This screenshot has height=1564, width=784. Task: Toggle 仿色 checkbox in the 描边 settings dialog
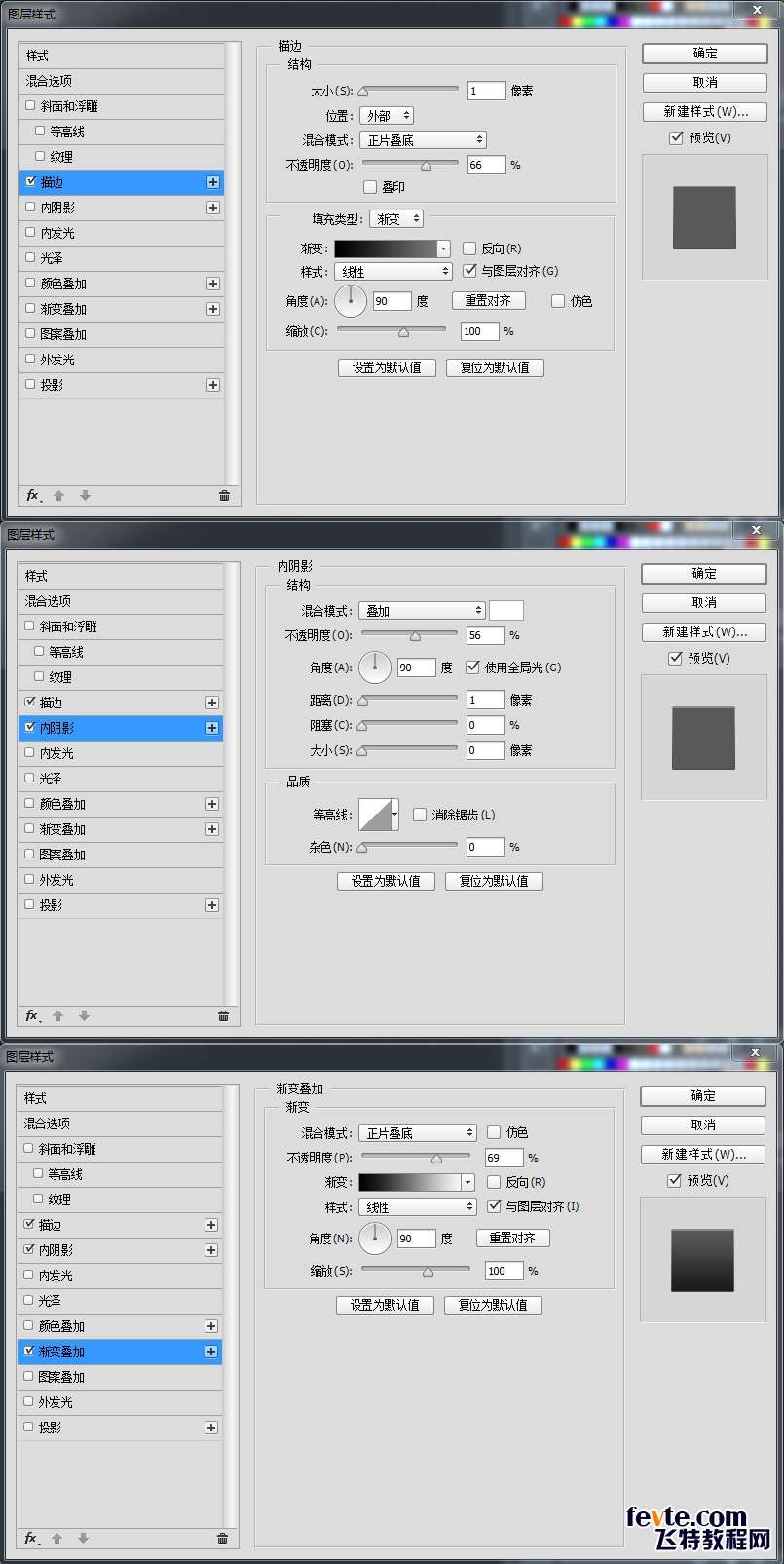[558, 301]
